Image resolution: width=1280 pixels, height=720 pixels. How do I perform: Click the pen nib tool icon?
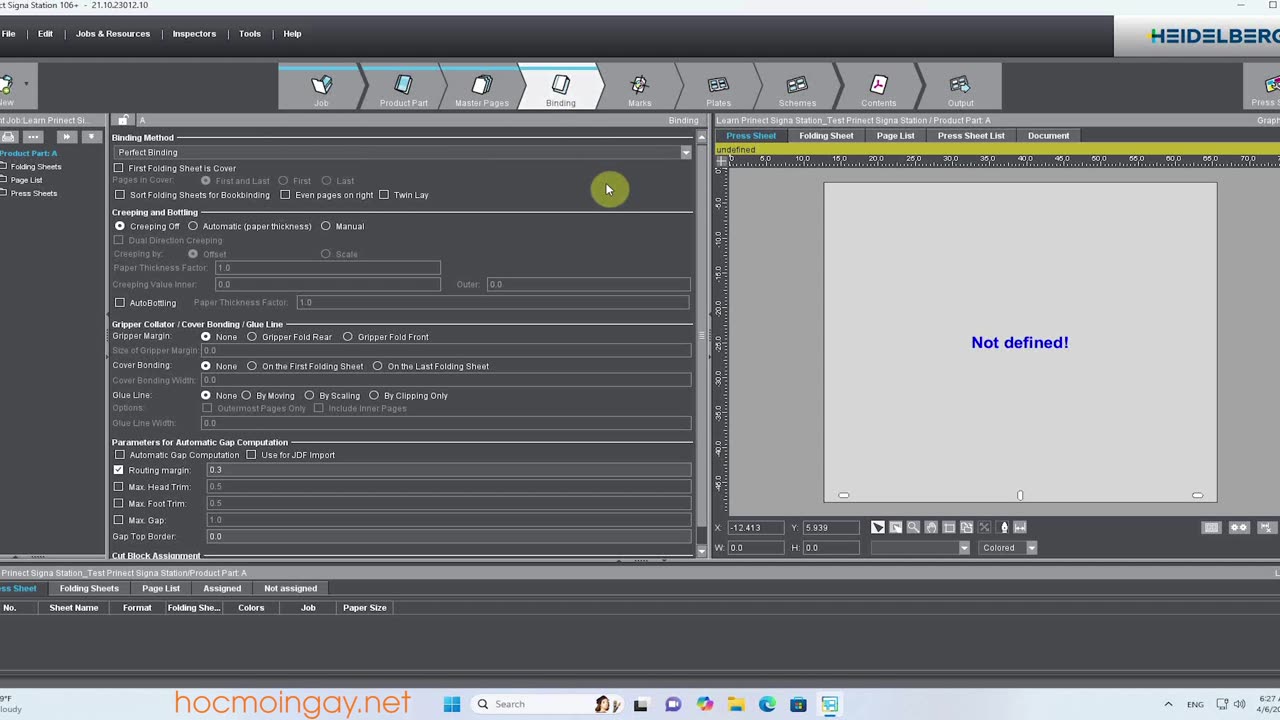pyautogui.click(x=1004, y=527)
